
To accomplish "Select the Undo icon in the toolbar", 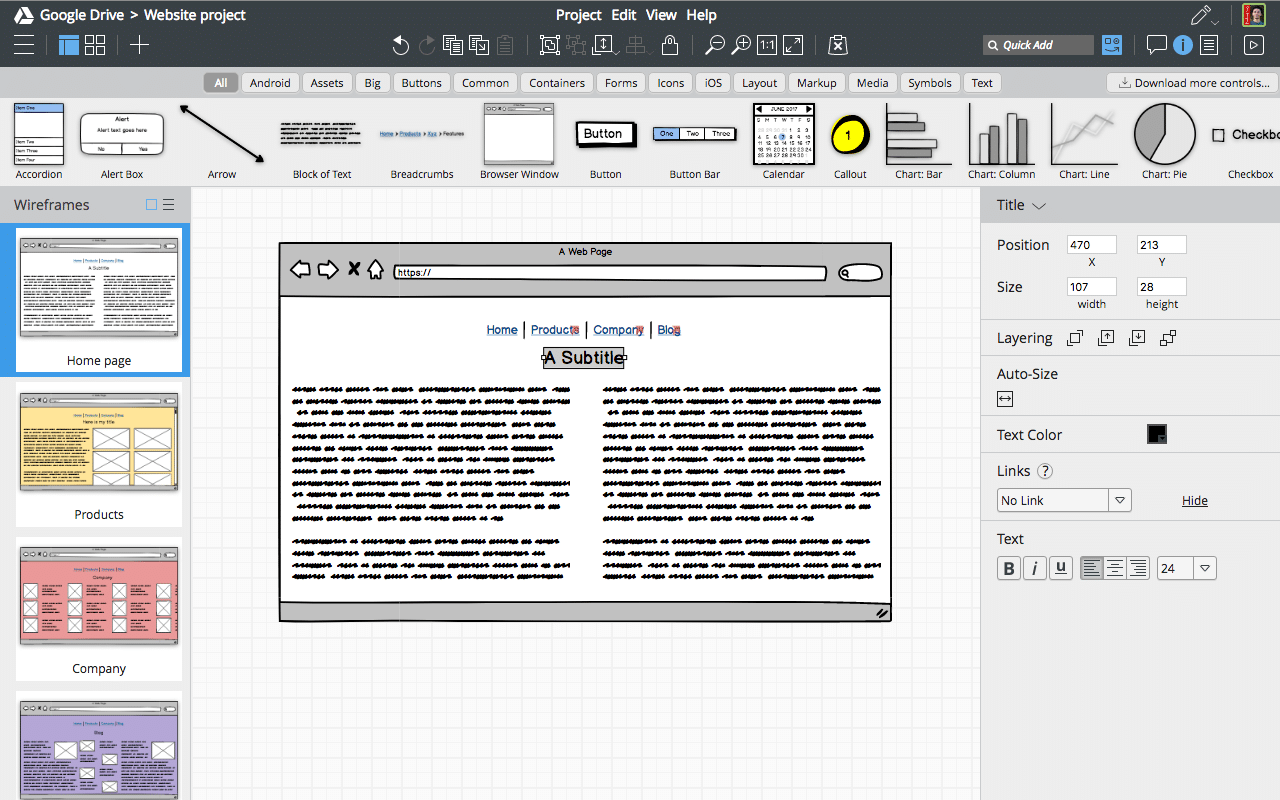I will pyautogui.click(x=400, y=44).
